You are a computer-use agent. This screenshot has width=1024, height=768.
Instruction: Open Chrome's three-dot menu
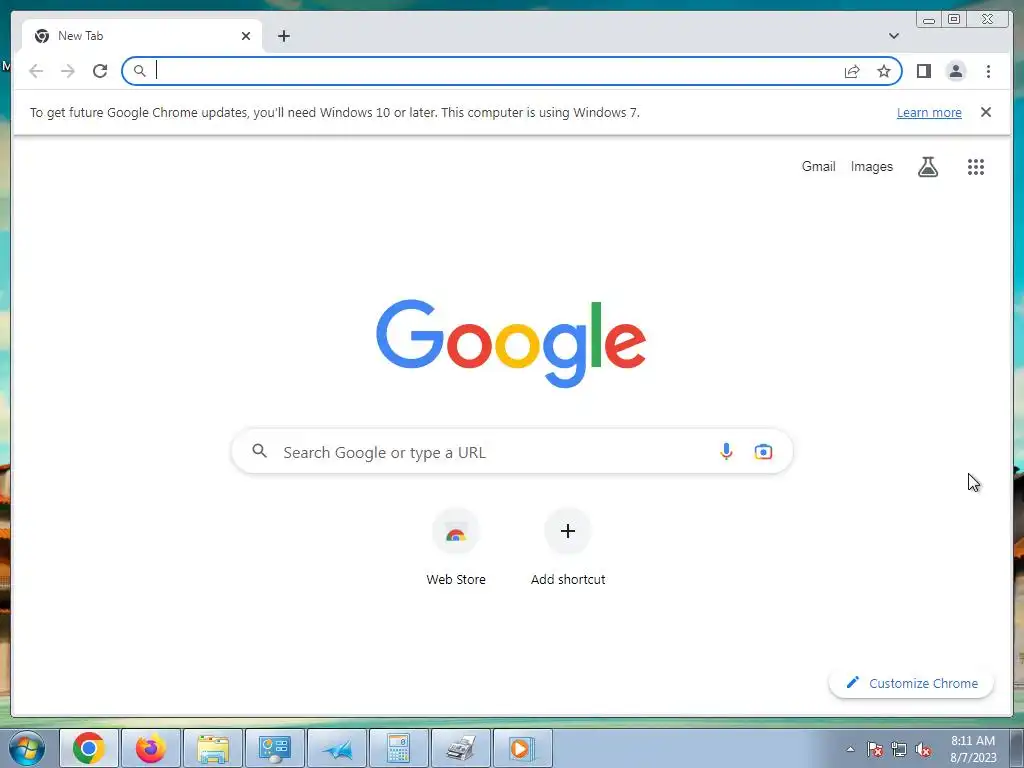[x=988, y=71]
